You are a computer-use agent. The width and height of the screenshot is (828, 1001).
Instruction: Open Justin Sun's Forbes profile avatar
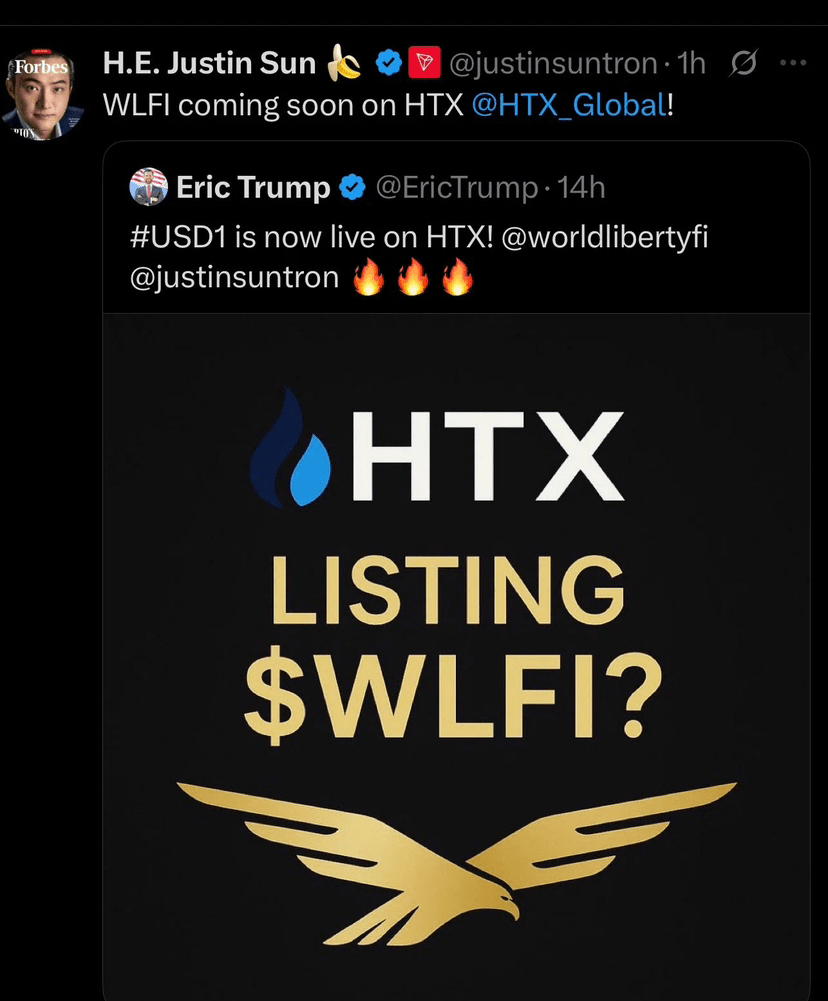click(x=42, y=93)
